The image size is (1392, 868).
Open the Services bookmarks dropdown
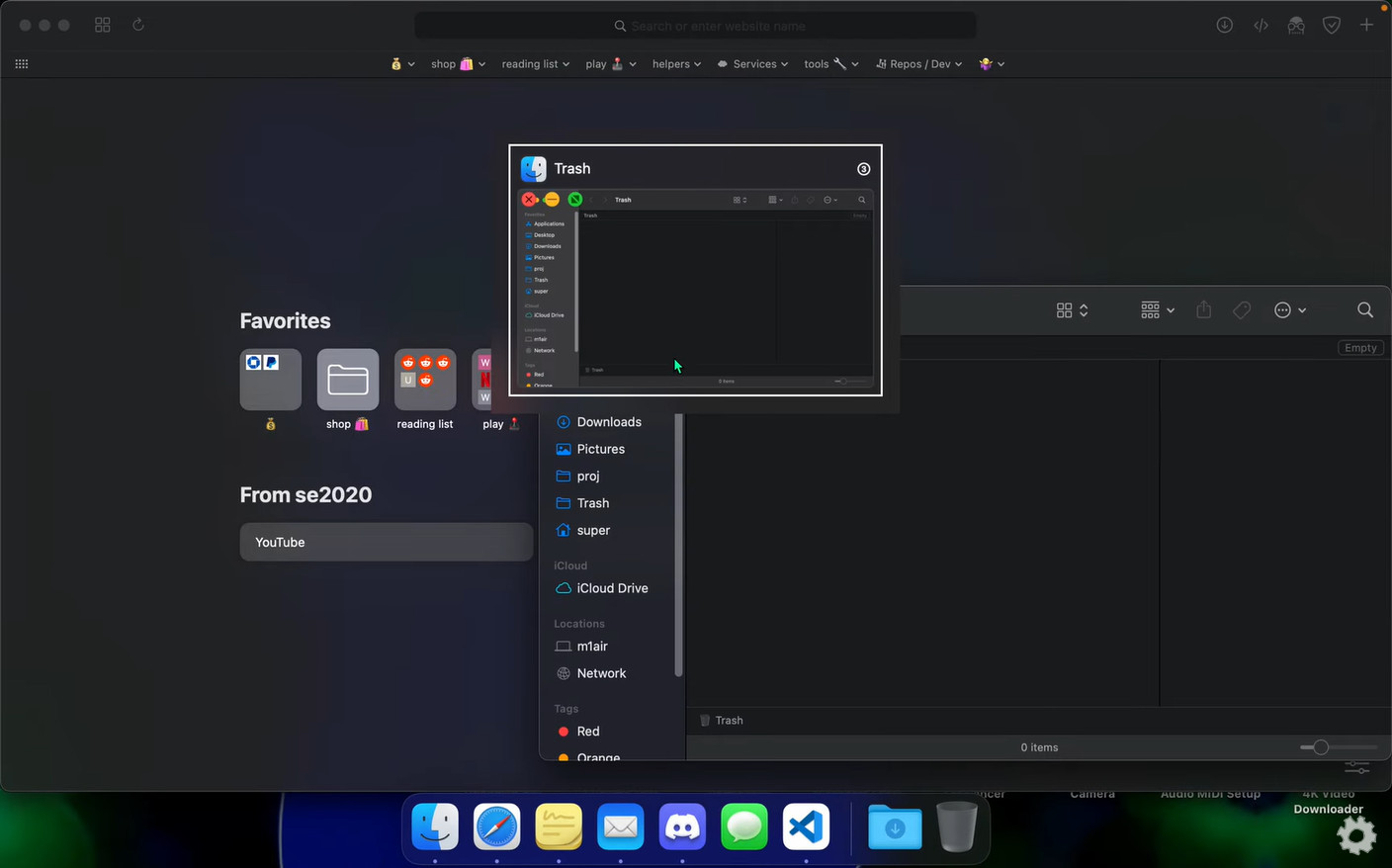[x=752, y=64]
